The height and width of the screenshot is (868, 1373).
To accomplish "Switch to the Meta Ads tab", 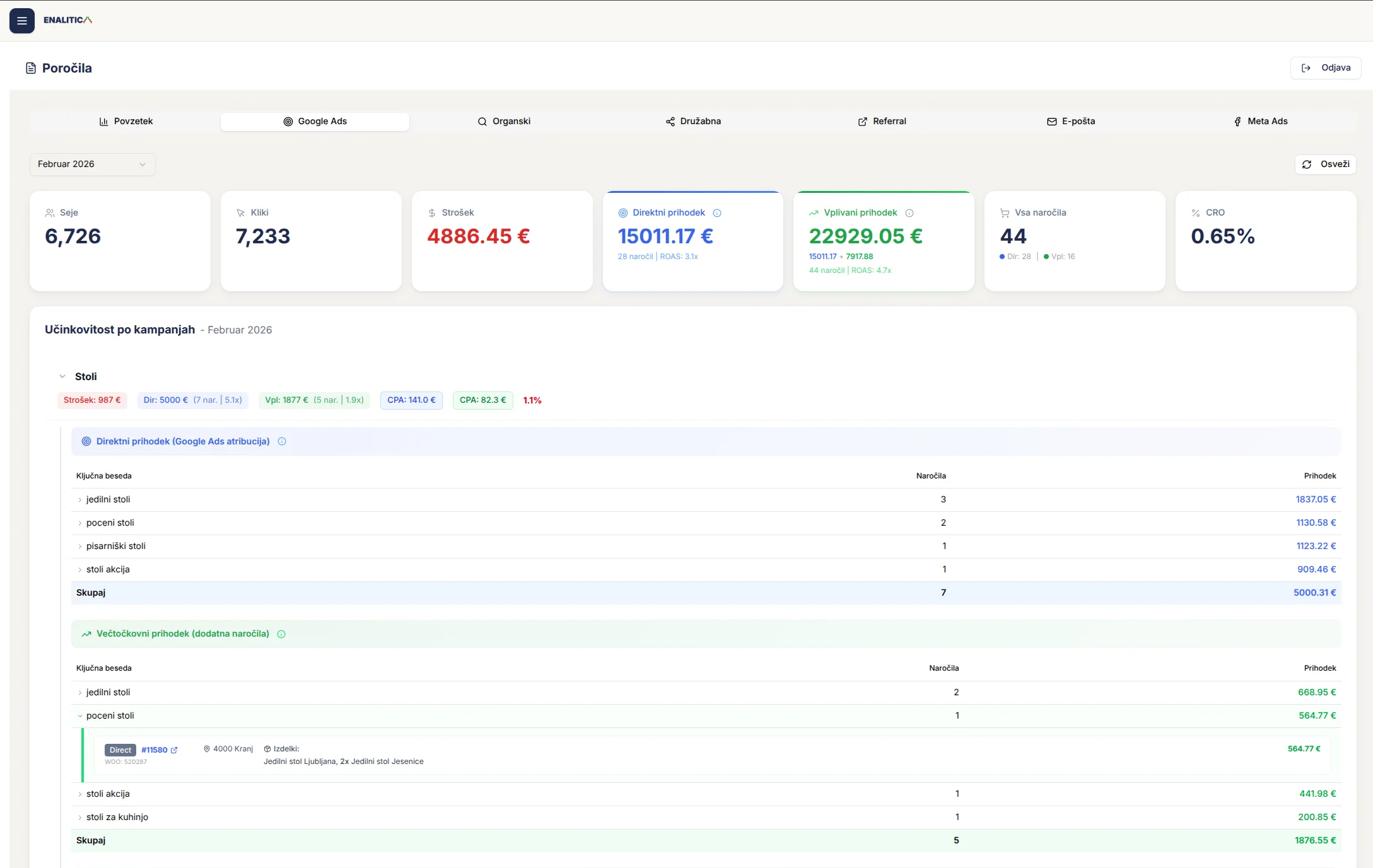I will (x=1261, y=121).
